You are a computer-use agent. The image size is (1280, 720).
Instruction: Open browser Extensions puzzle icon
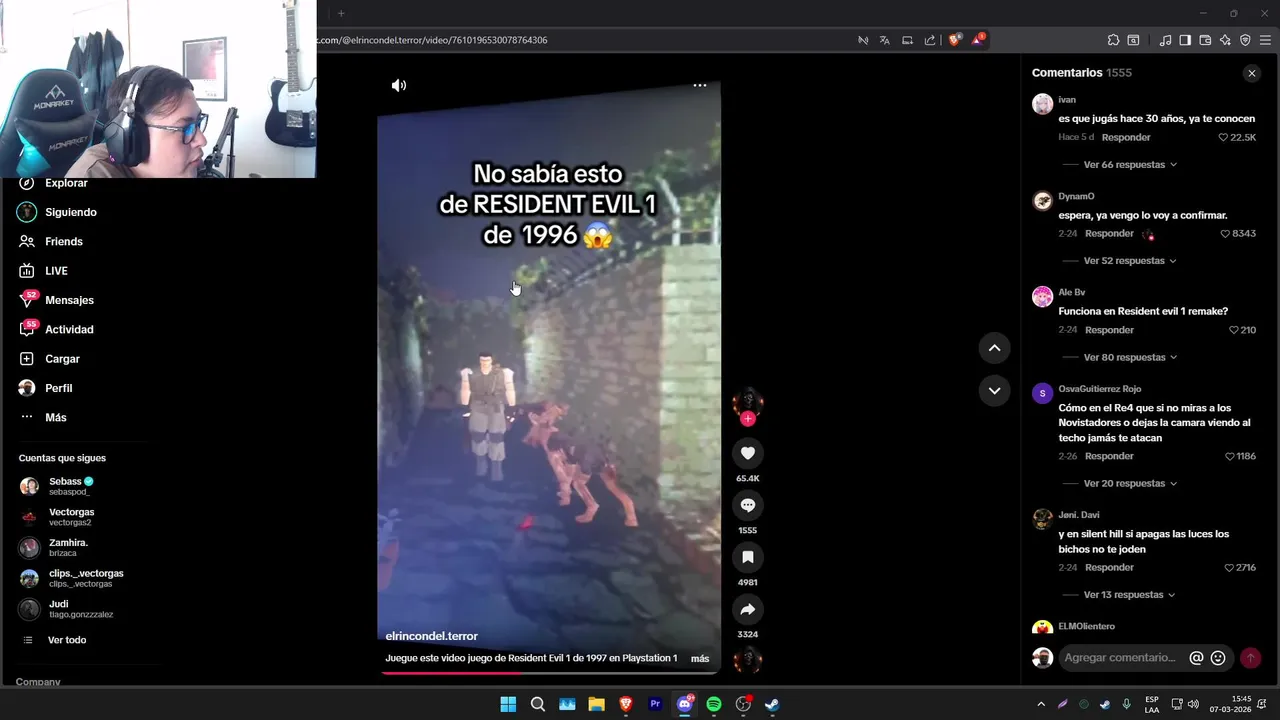1113,40
